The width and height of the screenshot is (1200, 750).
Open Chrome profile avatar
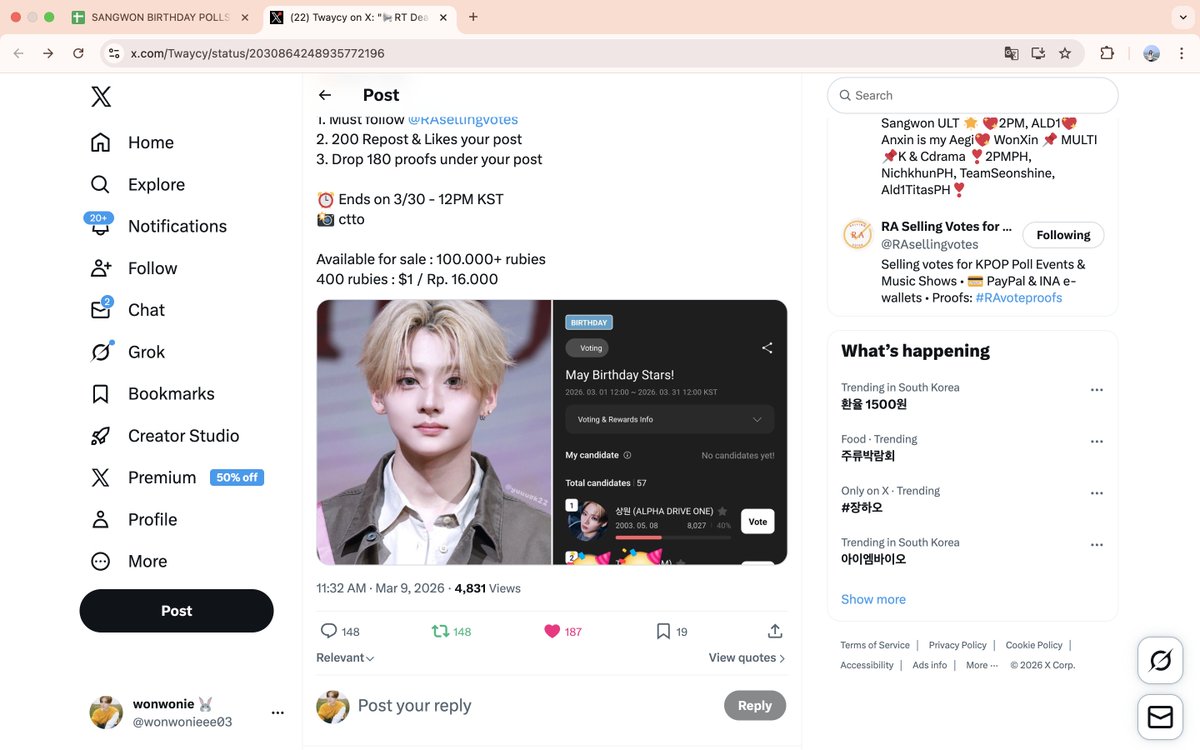click(1151, 53)
